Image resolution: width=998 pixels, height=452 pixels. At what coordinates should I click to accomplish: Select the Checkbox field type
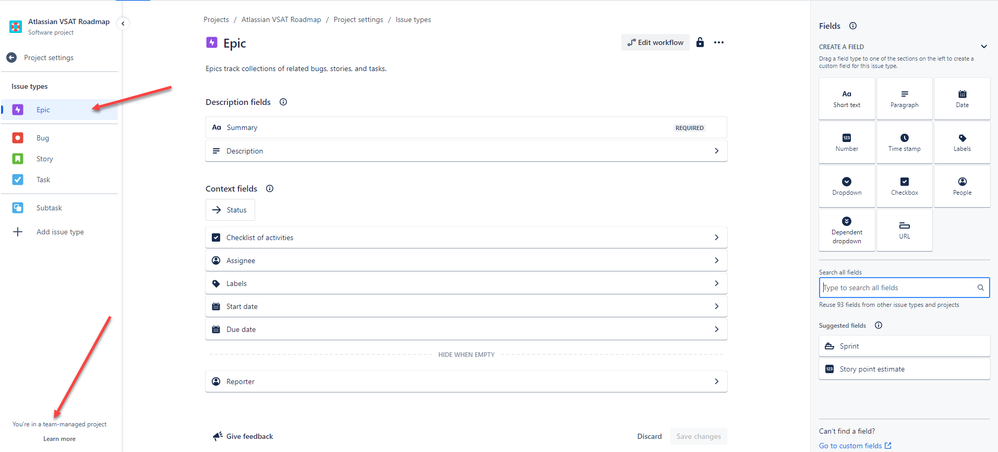[x=904, y=187]
